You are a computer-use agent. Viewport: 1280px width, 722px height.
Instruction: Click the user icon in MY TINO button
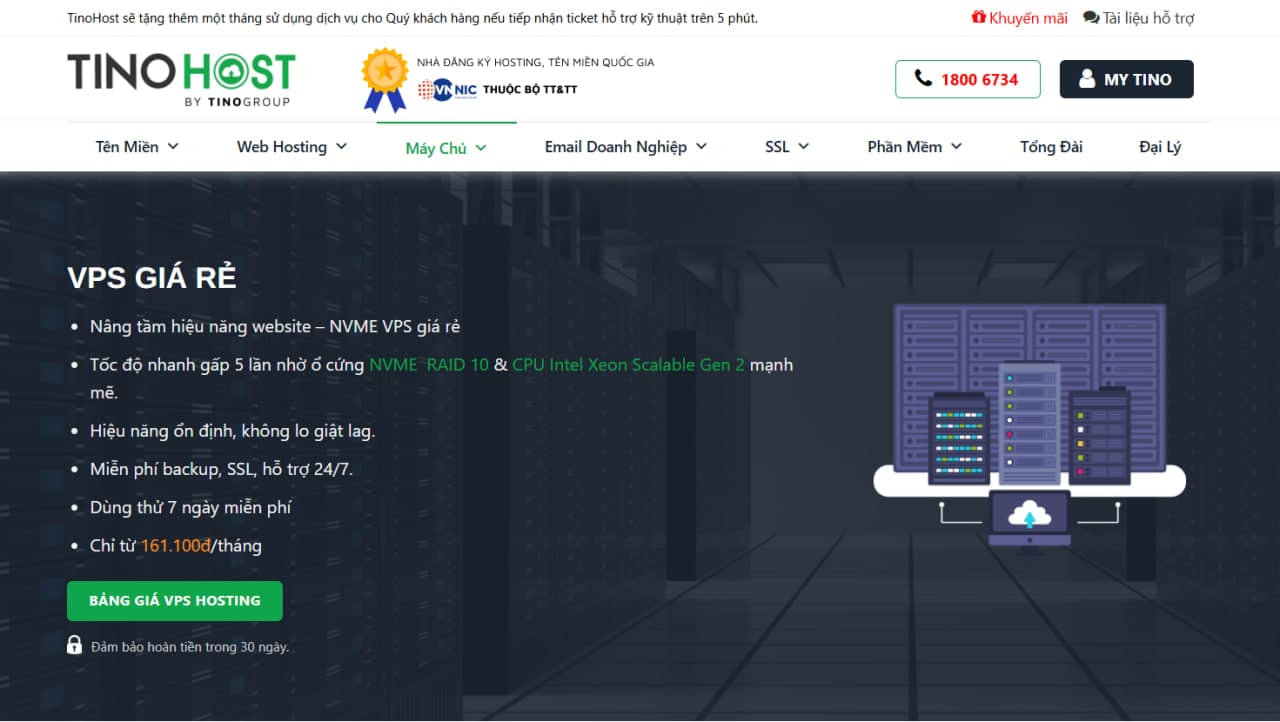click(1087, 79)
